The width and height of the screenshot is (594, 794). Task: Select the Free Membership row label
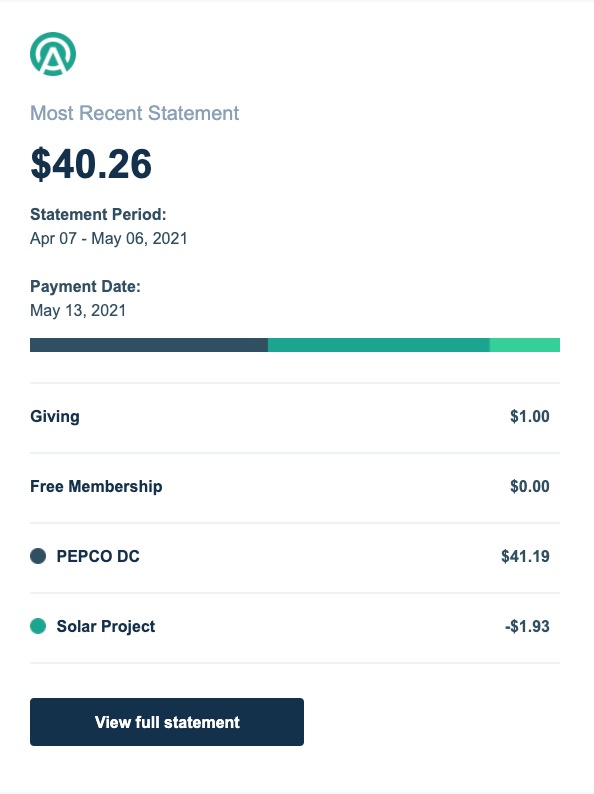tap(96, 486)
